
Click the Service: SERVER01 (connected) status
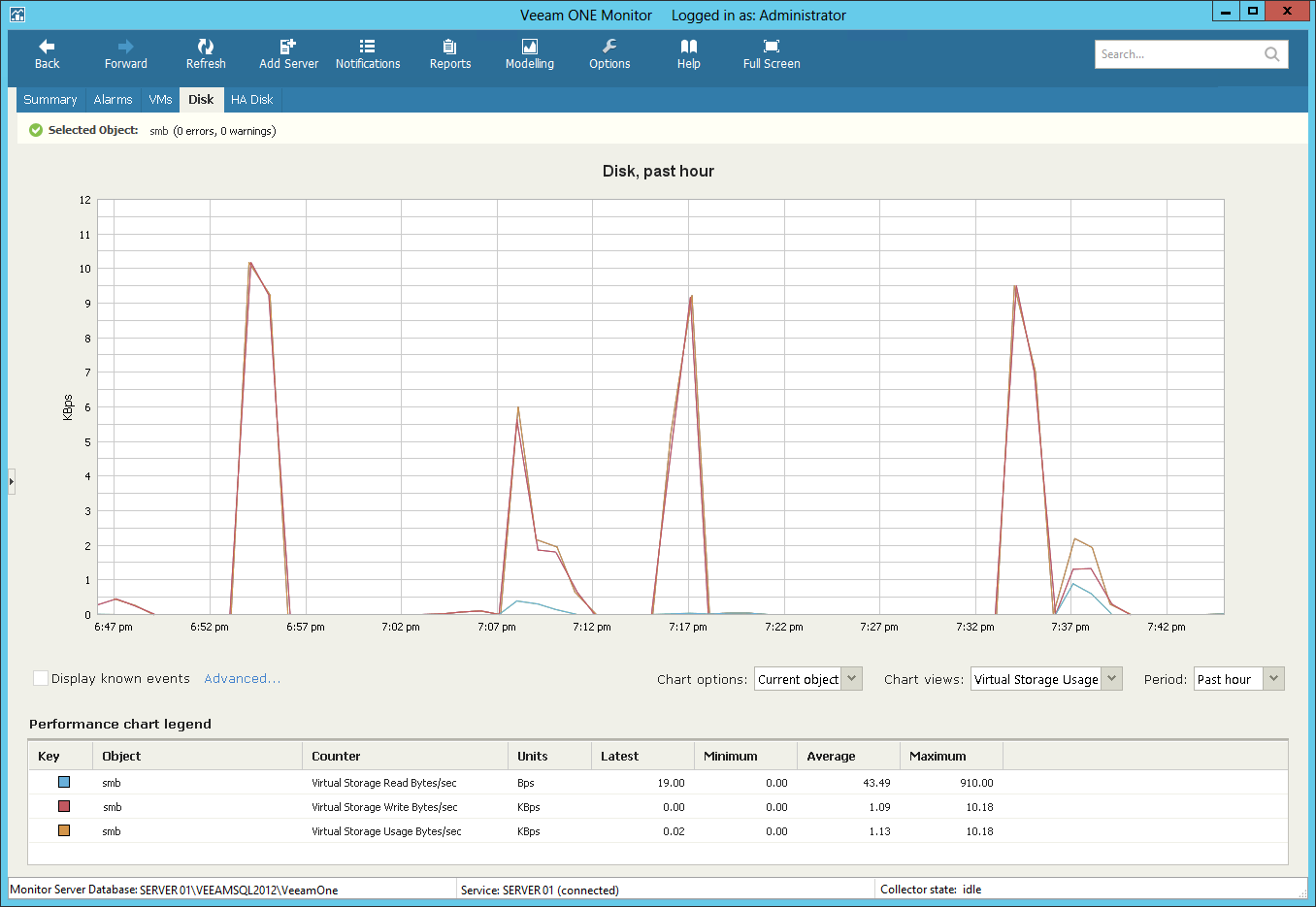tap(540, 890)
